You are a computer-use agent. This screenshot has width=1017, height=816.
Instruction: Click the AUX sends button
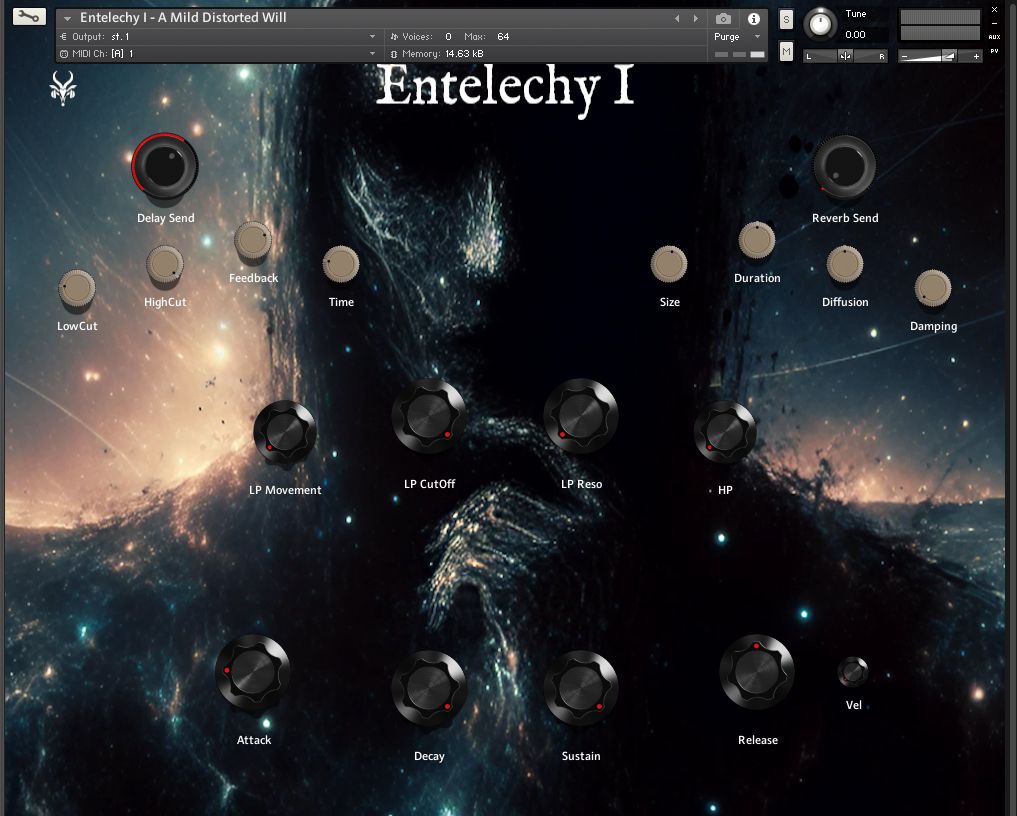(x=994, y=37)
